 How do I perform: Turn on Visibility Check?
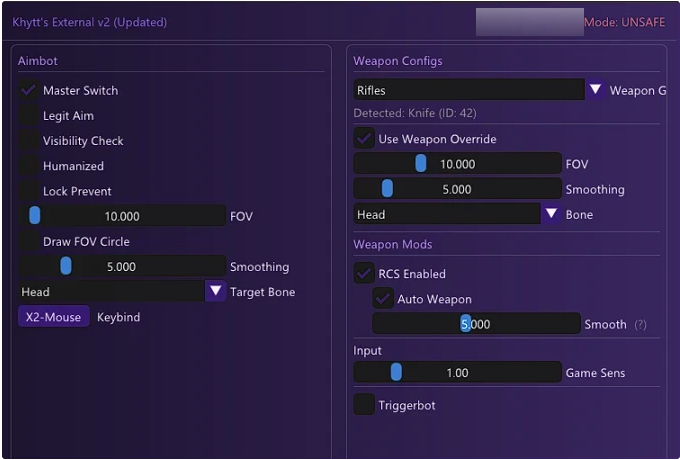[x=29, y=141]
